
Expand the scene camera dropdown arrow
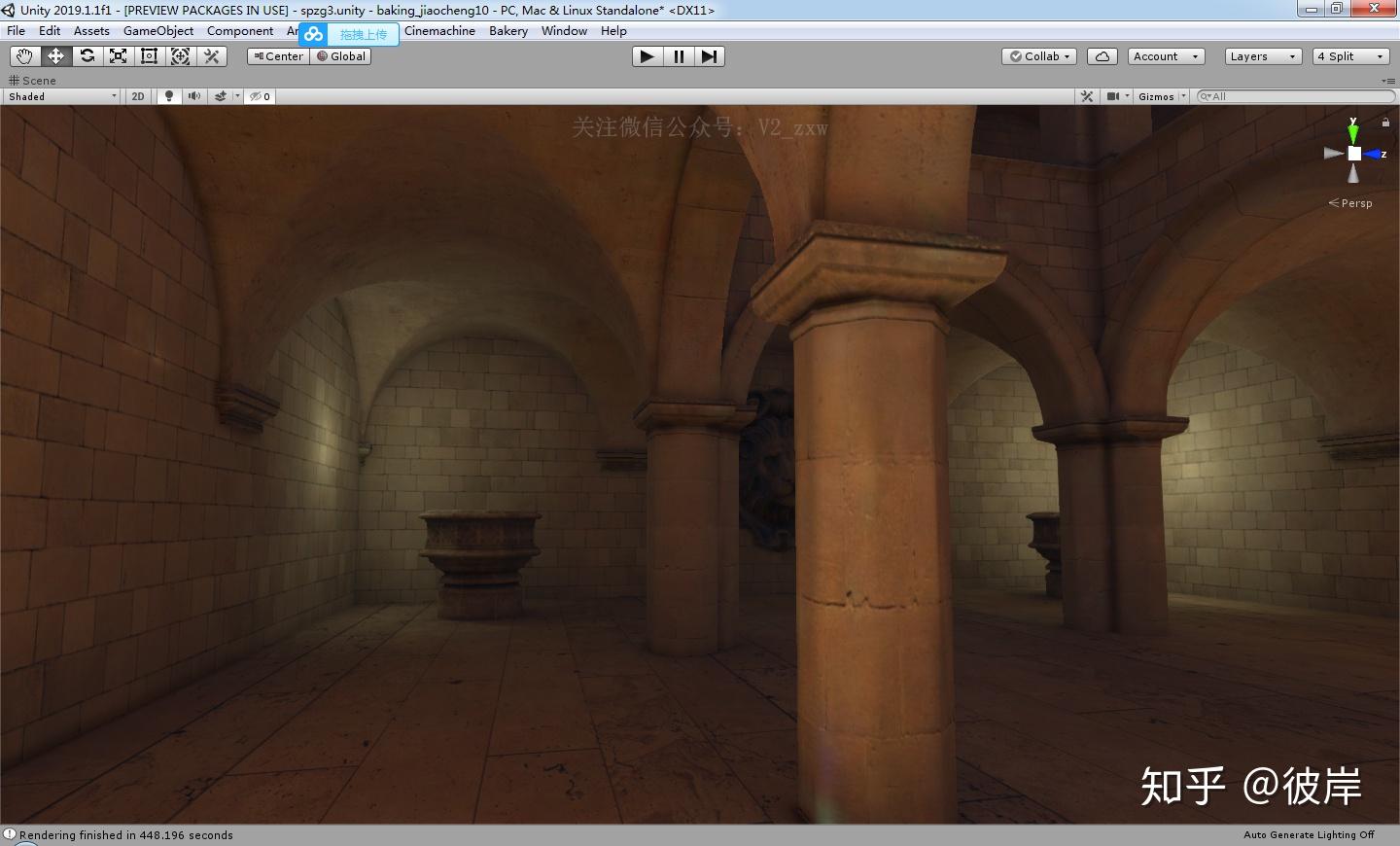[x=1127, y=96]
